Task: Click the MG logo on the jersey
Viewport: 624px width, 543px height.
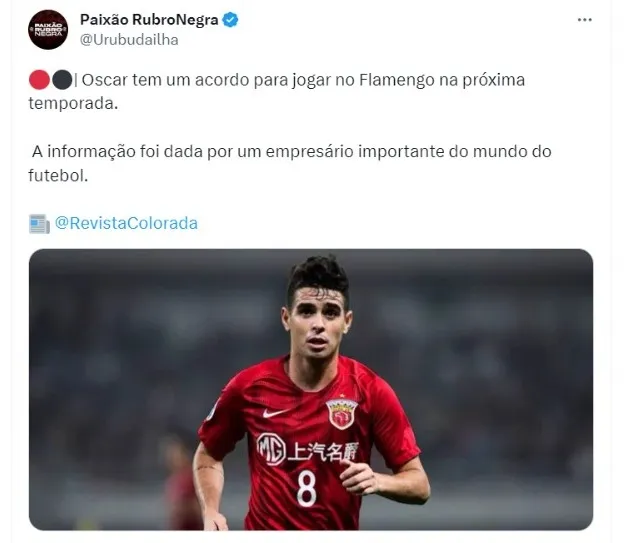Action: click(x=271, y=449)
